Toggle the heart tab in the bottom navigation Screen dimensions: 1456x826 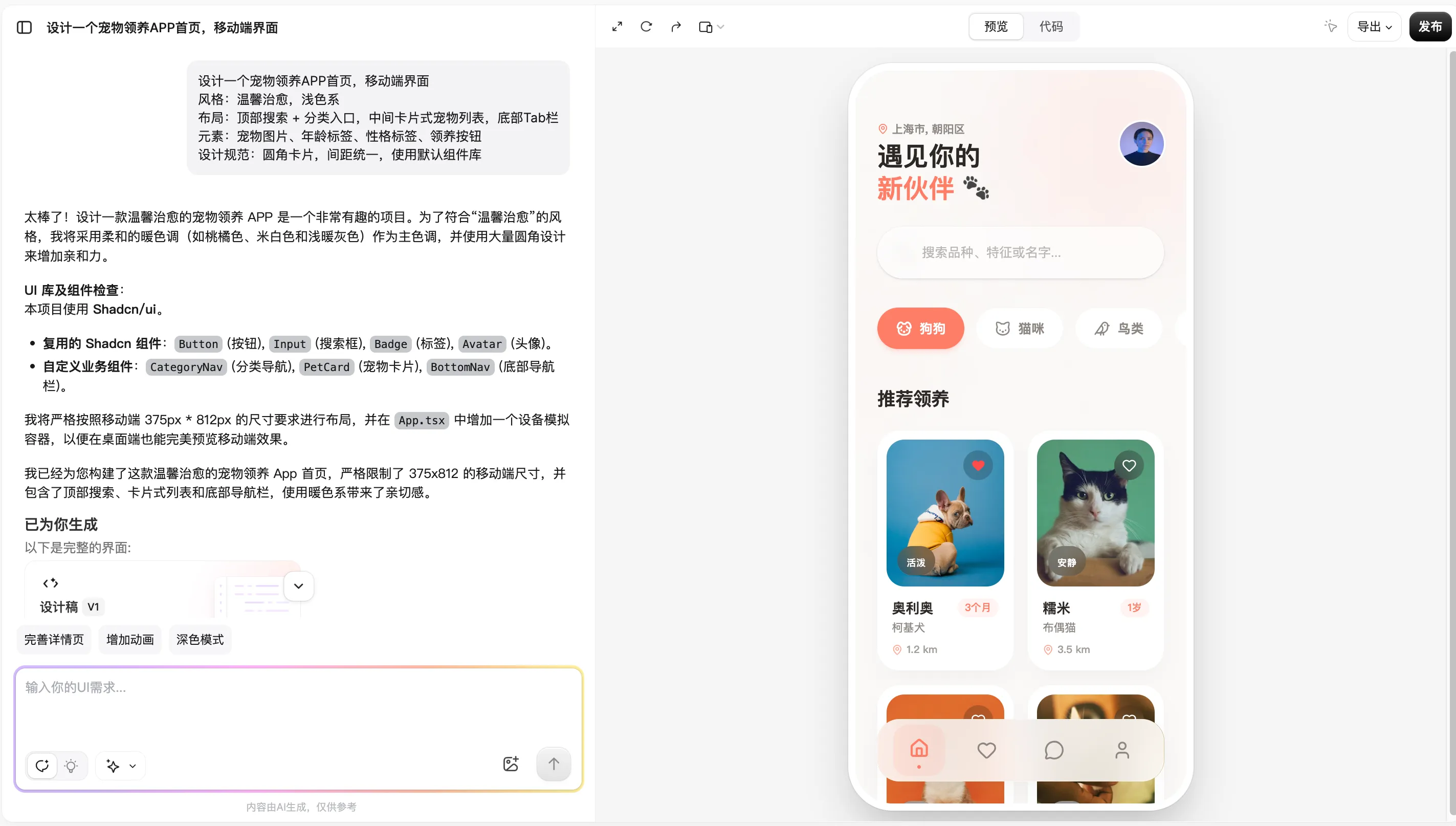[x=986, y=749]
